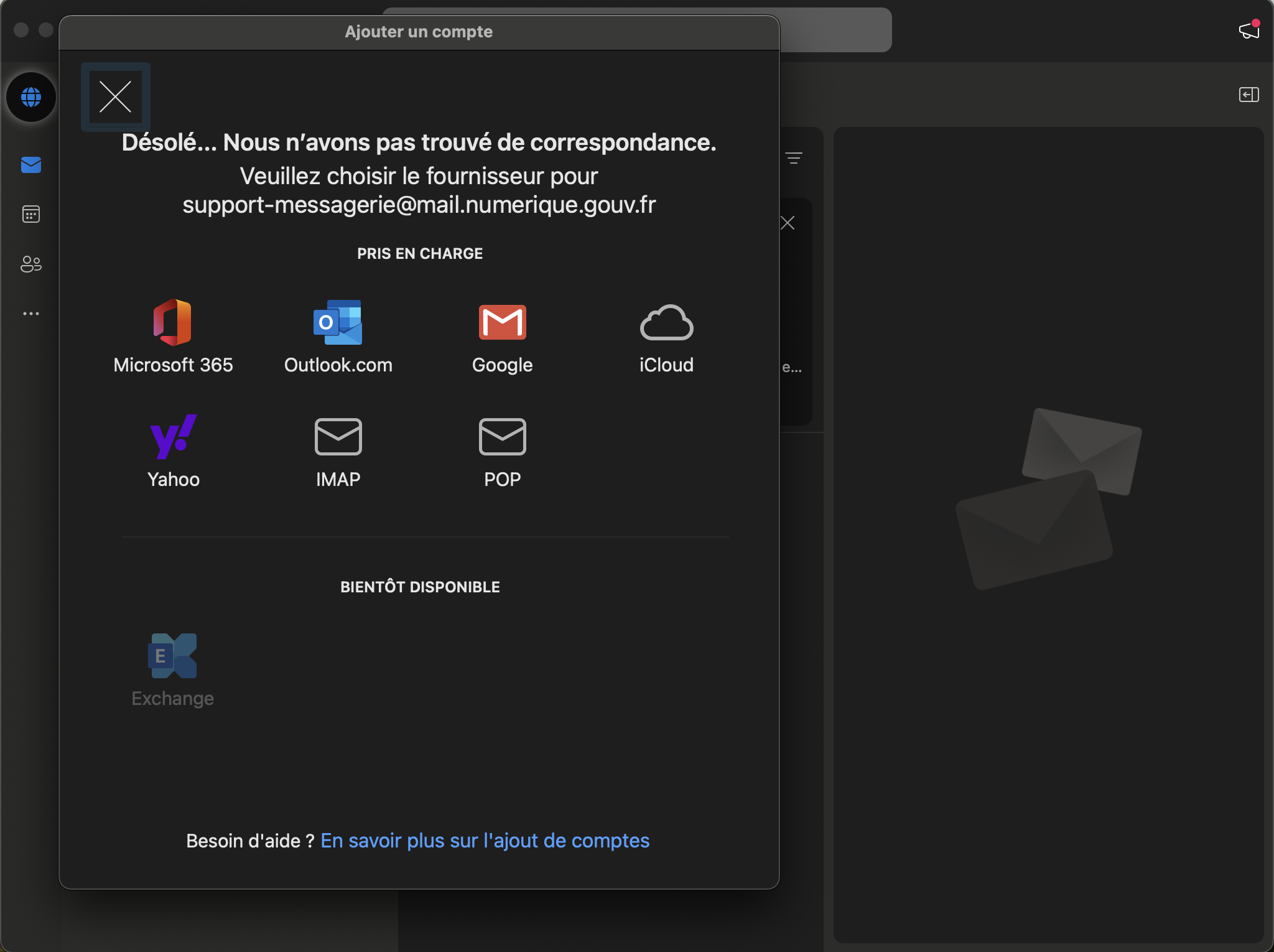
Task: Select Yahoo as mail provider
Action: pos(174,451)
